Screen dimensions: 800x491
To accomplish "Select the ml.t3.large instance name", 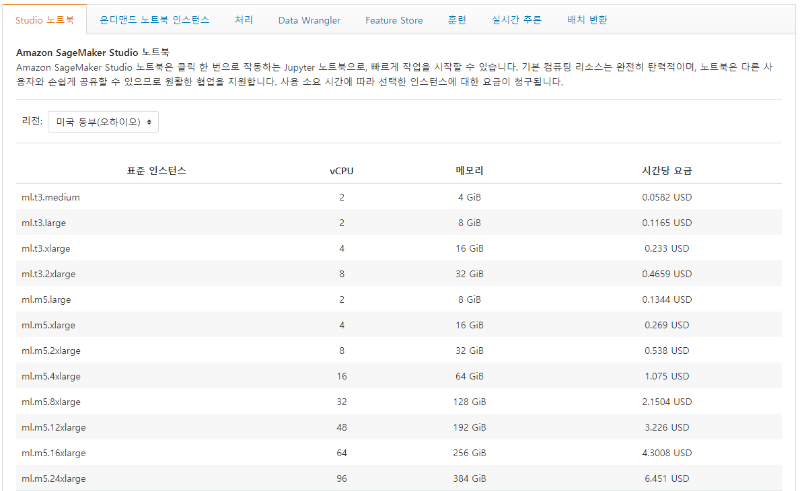I will pyautogui.click(x=43, y=223).
